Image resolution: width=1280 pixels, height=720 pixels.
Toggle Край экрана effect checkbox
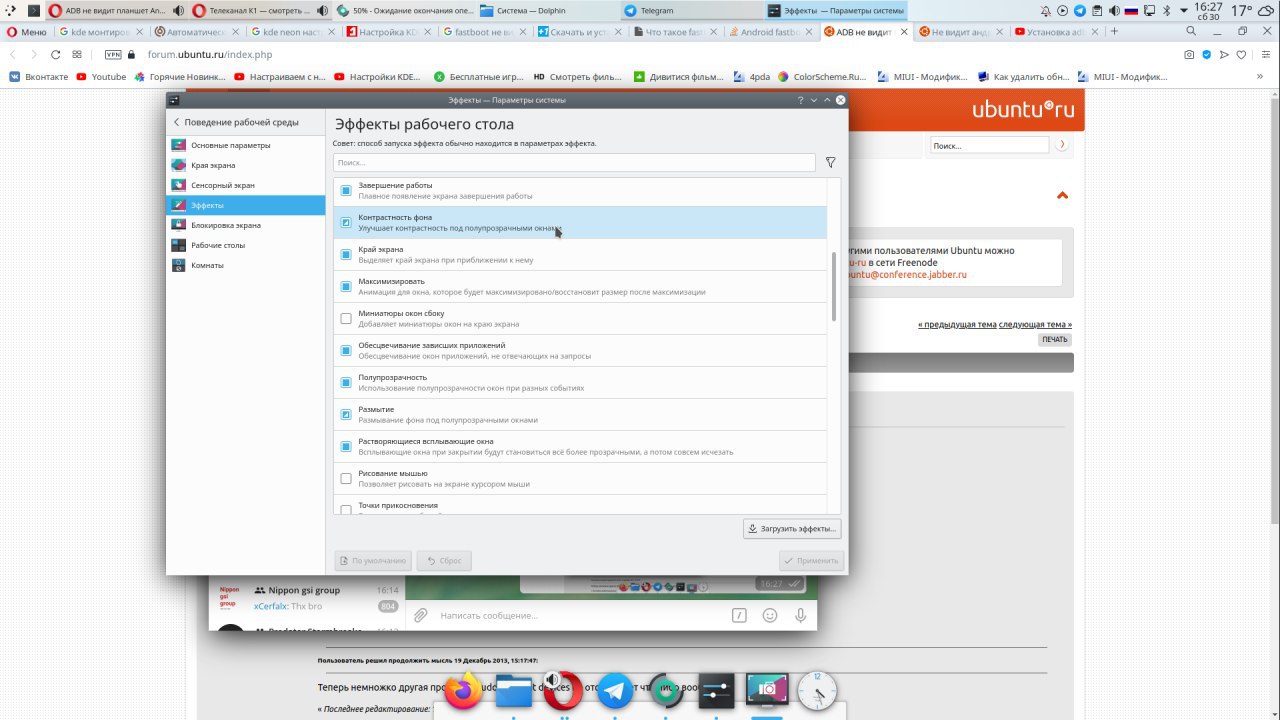(x=346, y=254)
